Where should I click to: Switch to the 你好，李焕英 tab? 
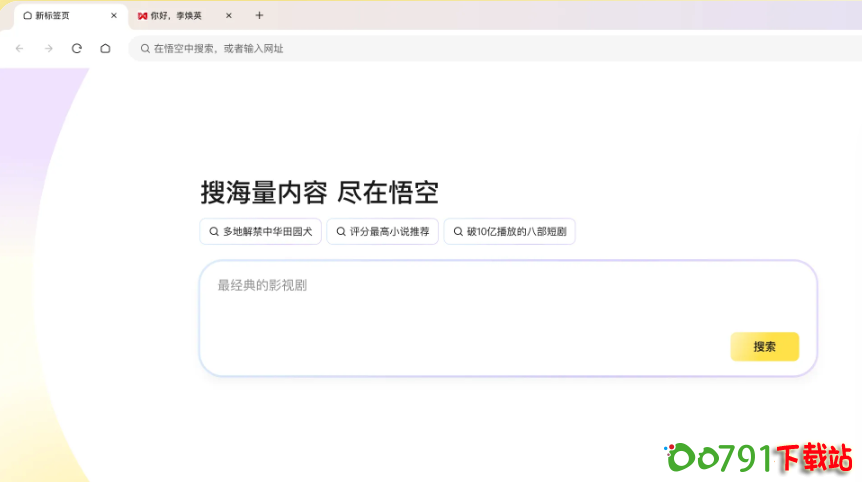click(178, 16)
